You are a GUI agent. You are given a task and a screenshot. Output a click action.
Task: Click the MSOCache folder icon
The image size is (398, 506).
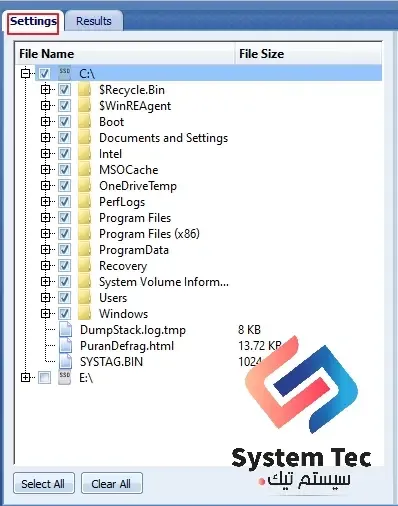pyautogui.click(x=85, y=170)
